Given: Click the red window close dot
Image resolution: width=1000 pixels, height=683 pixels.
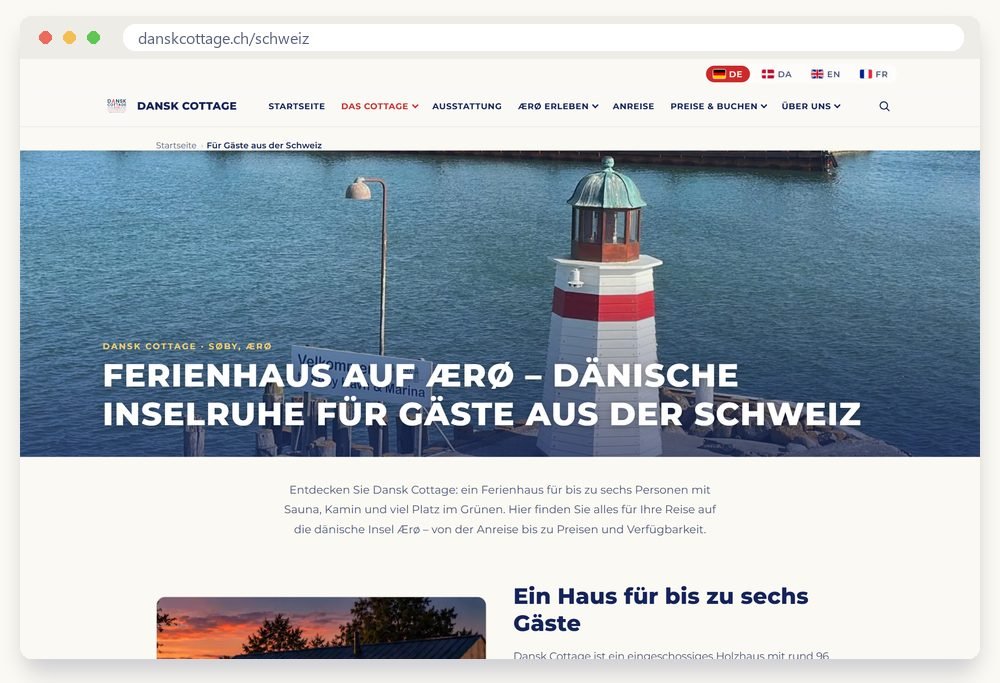Looking at the screenshot, I should tap(45, 38).
